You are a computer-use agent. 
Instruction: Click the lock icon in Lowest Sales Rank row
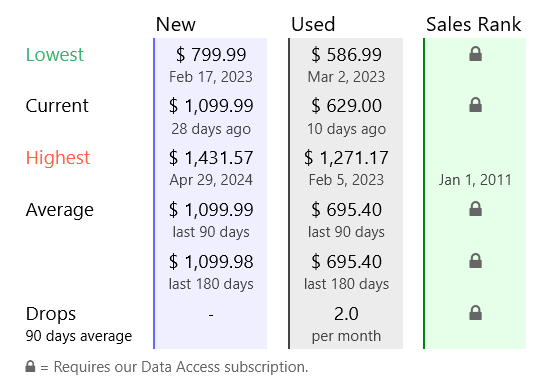coord(475,54)
